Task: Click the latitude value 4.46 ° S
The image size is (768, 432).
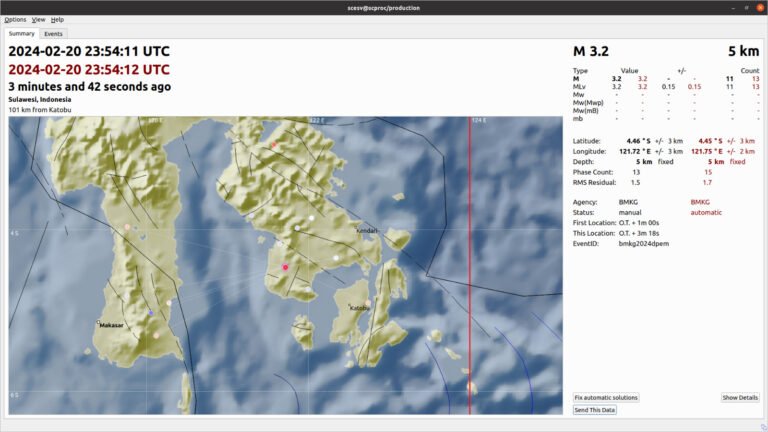Action: click(639, 141)
